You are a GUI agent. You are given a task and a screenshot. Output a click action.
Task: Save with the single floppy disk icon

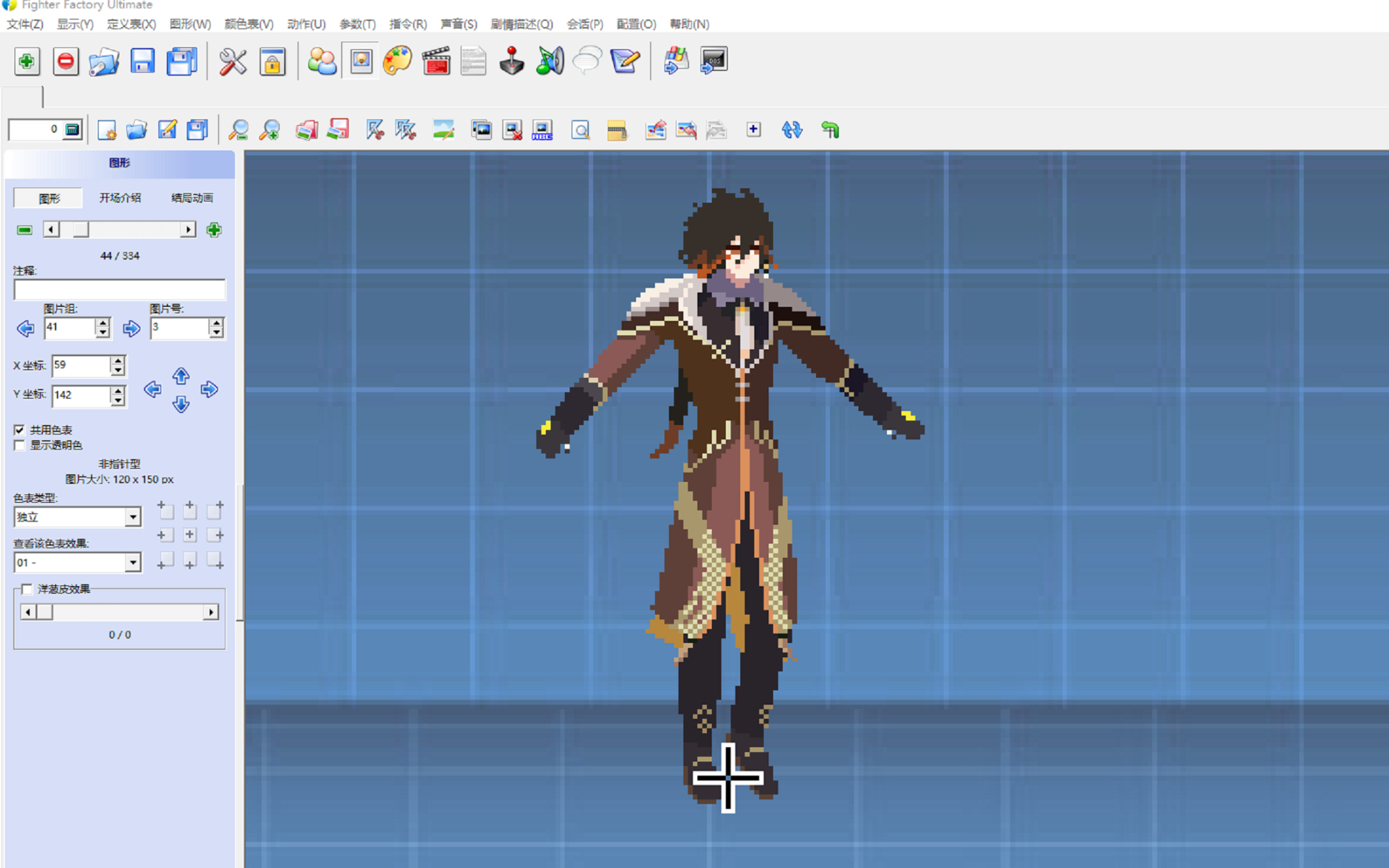point(142,62)
